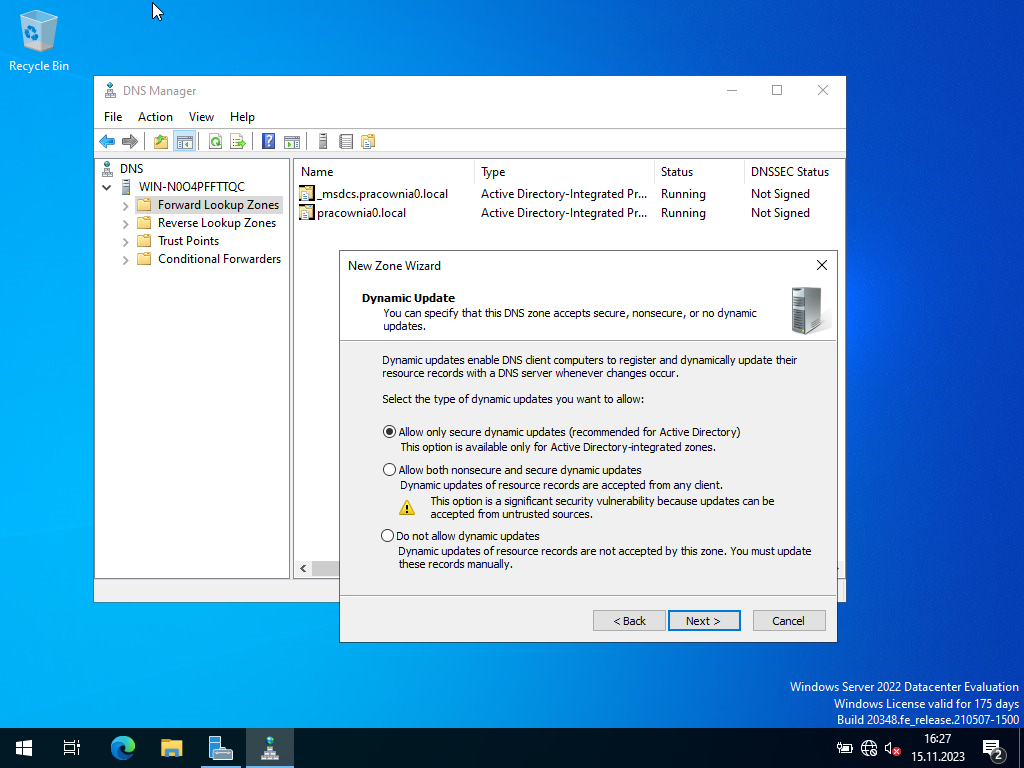Screen dimensions: 1024x768
Task: Select Conditional Forwarders in the tree
Action: [219, 259]
